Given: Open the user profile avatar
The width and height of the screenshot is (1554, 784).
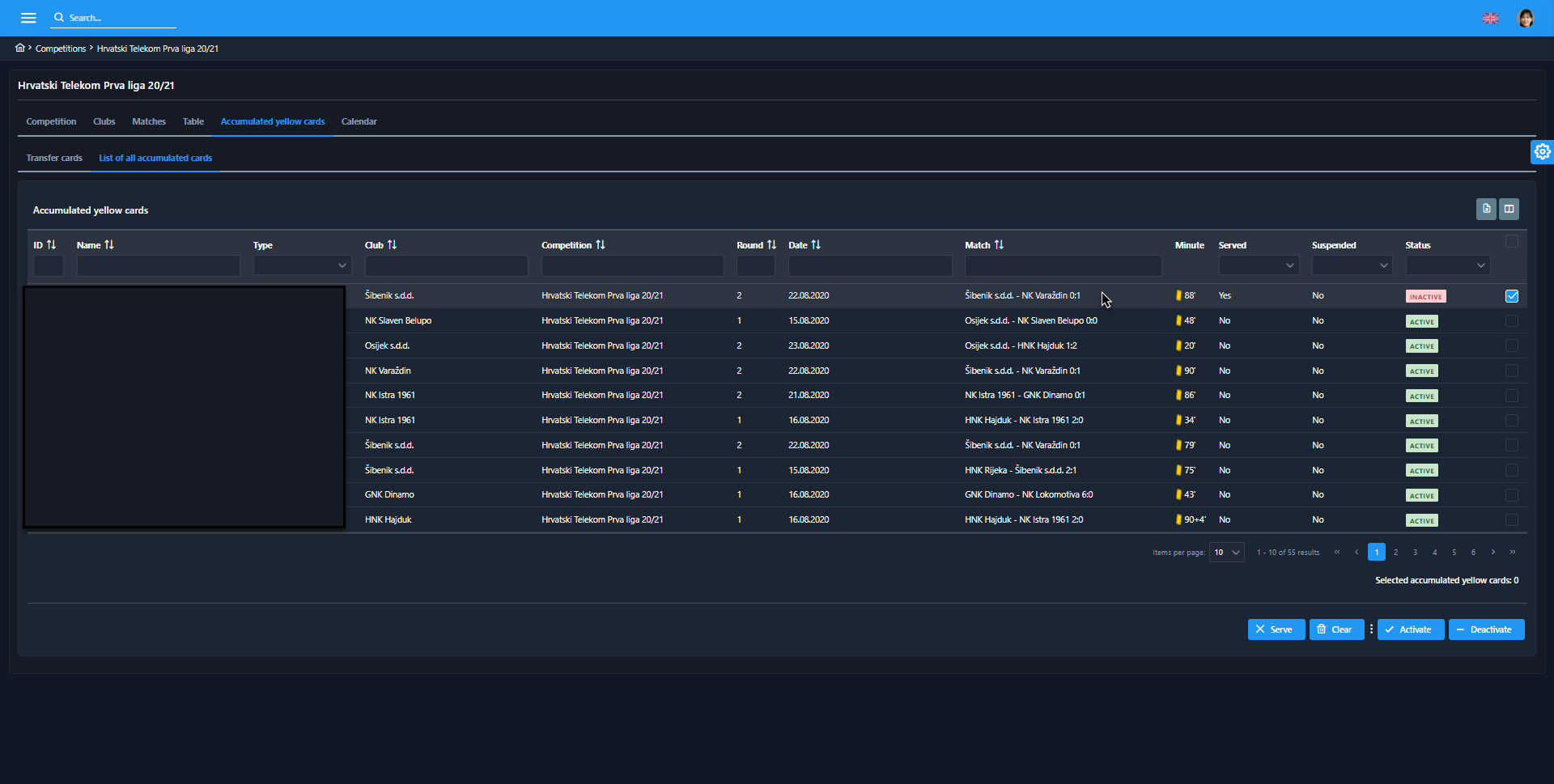Looking at the screenshot, I should [x=1525, y=18].
